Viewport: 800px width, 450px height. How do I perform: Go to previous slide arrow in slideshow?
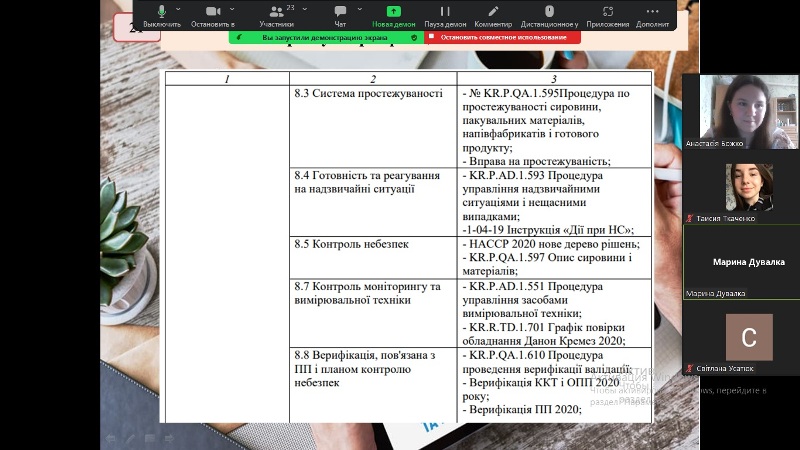[110, 438]
